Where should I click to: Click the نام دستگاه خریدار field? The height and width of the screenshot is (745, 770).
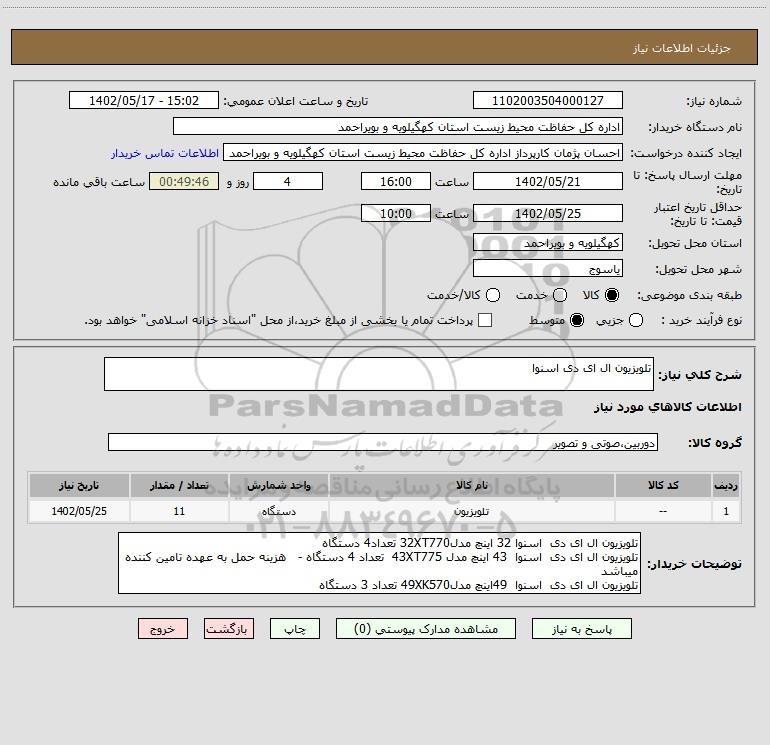[398, 127]
